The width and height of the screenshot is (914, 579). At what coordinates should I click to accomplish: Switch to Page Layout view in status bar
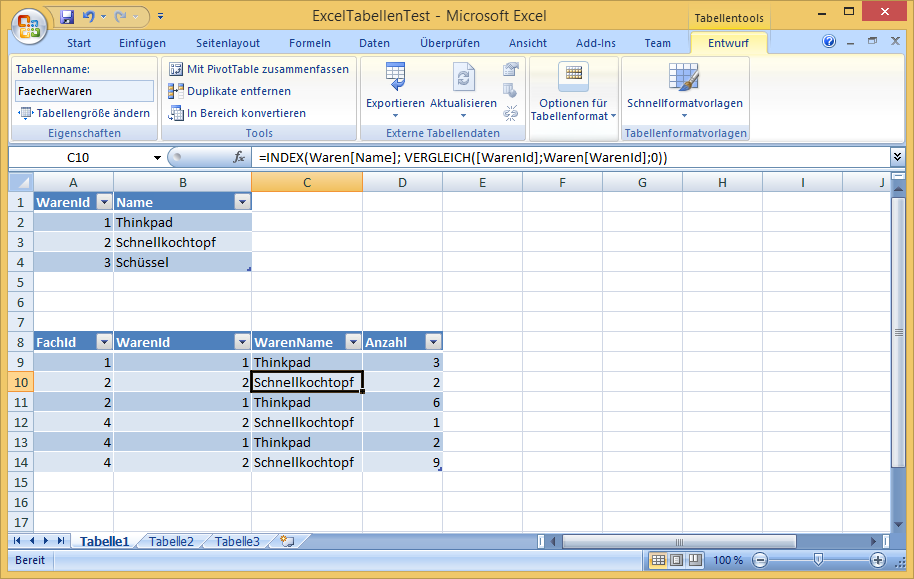click(x=676, y=560)
